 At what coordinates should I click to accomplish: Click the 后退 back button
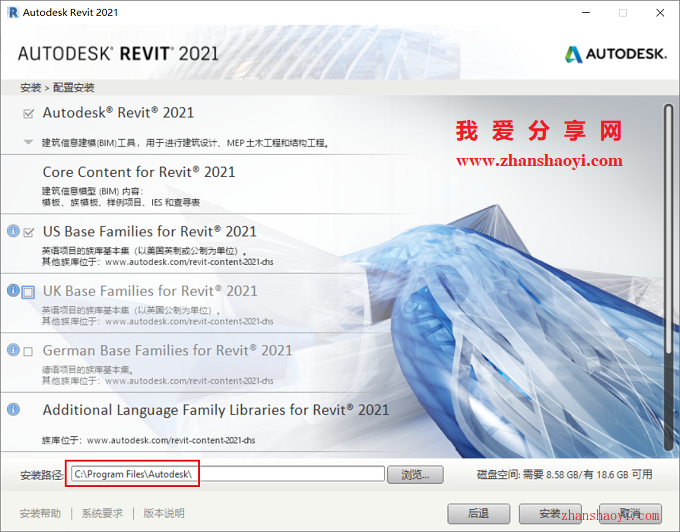coord(478,514)
